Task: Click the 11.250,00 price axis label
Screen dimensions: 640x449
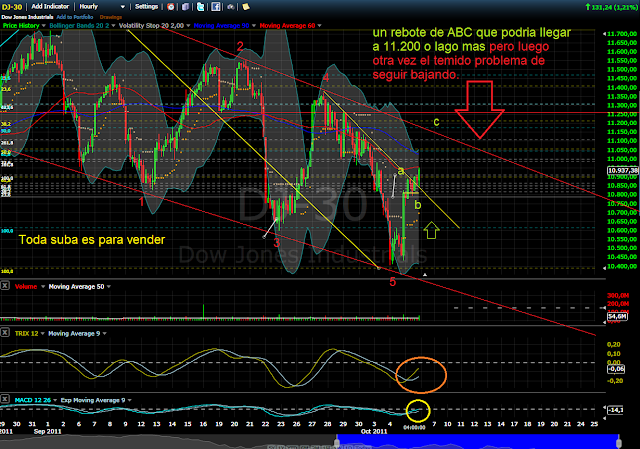Action: [x=622, y=114]
